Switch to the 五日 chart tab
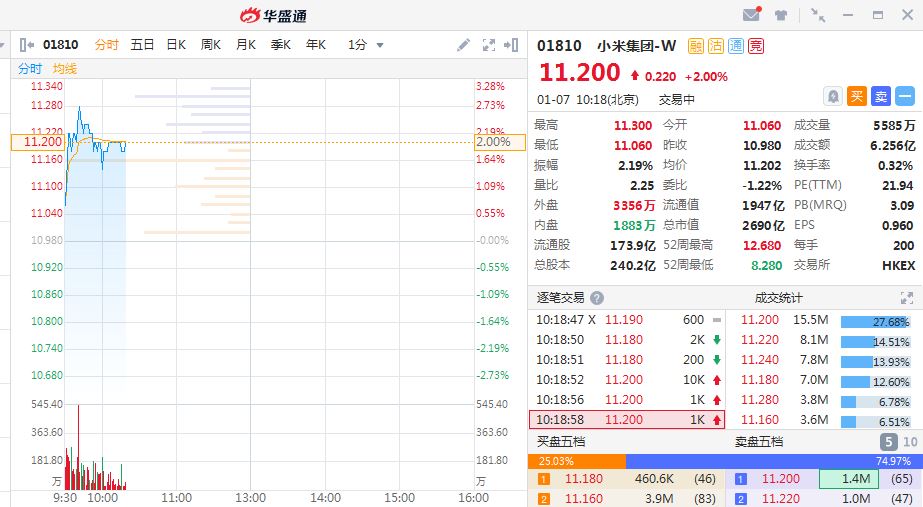This screenshot has height=507, width=923. click(142, 45)
